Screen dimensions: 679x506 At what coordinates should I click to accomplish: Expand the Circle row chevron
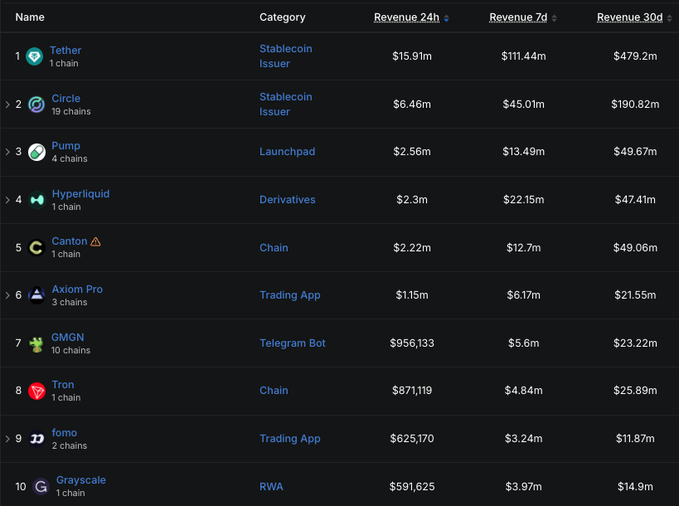coord(7,104)
